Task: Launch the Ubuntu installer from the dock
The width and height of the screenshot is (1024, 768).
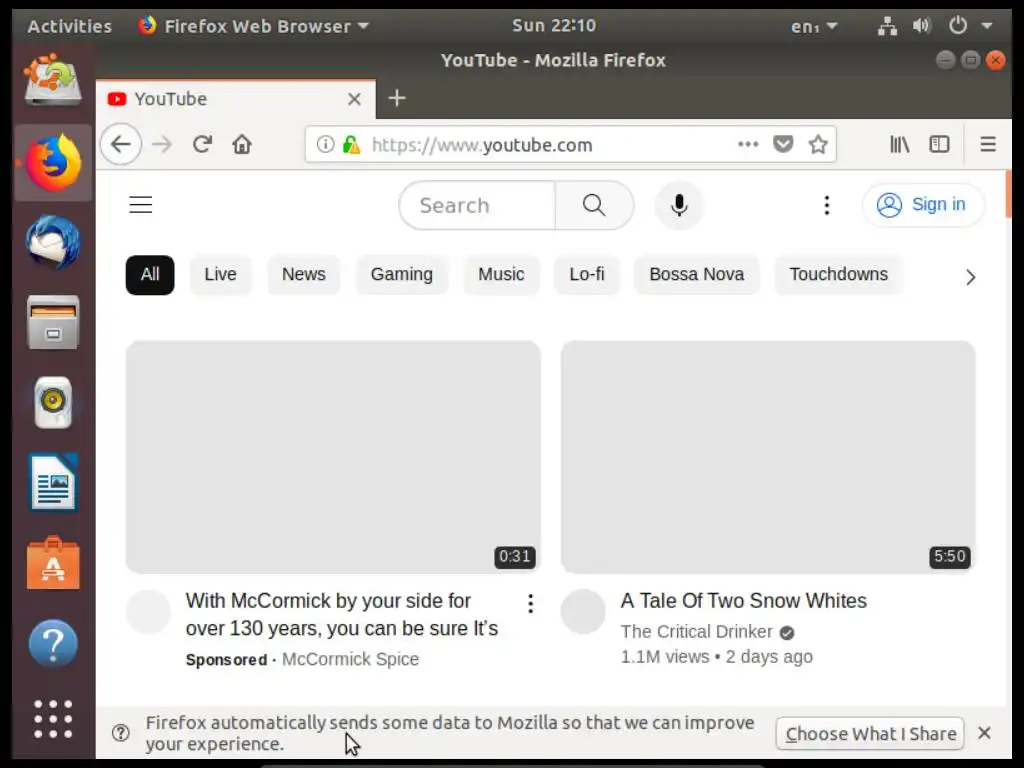Action: [53, 81]
